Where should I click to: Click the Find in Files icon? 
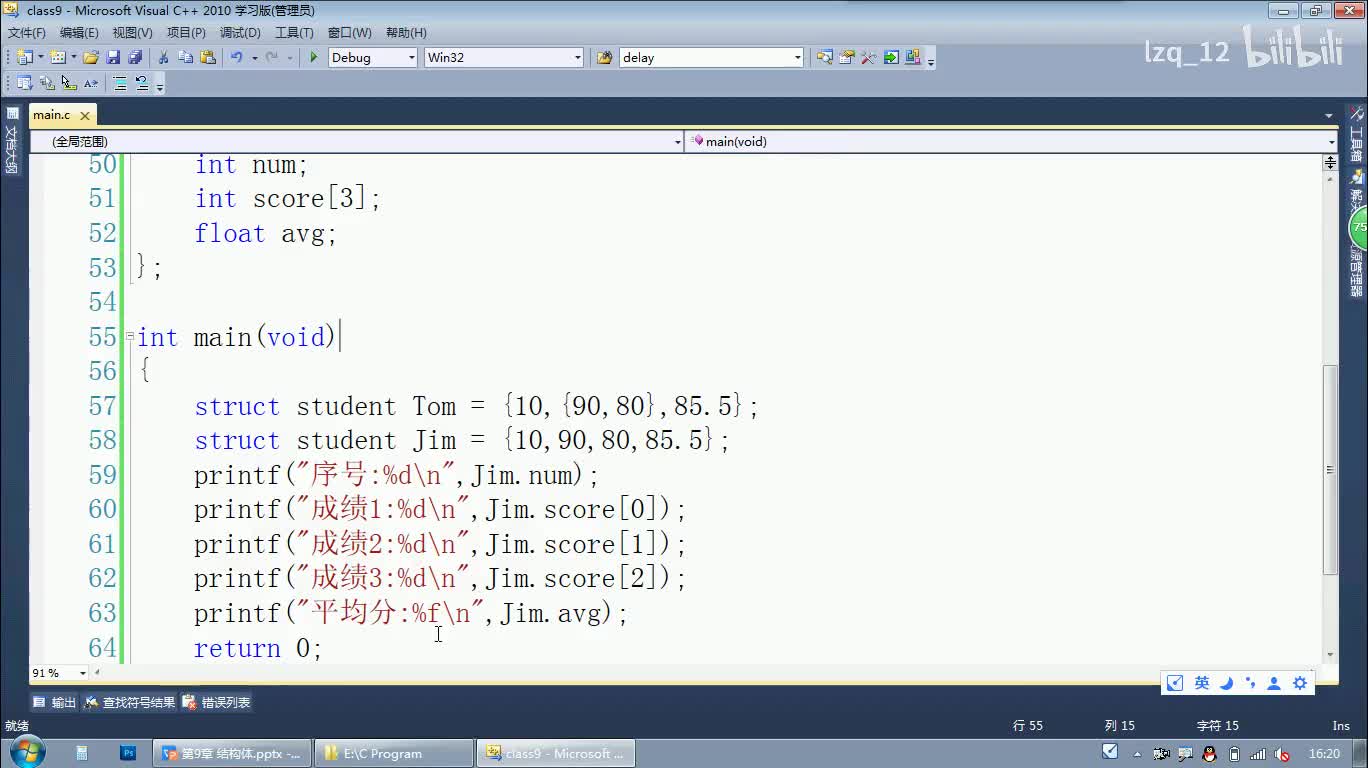pyautogui.click(x=604, y=58)
